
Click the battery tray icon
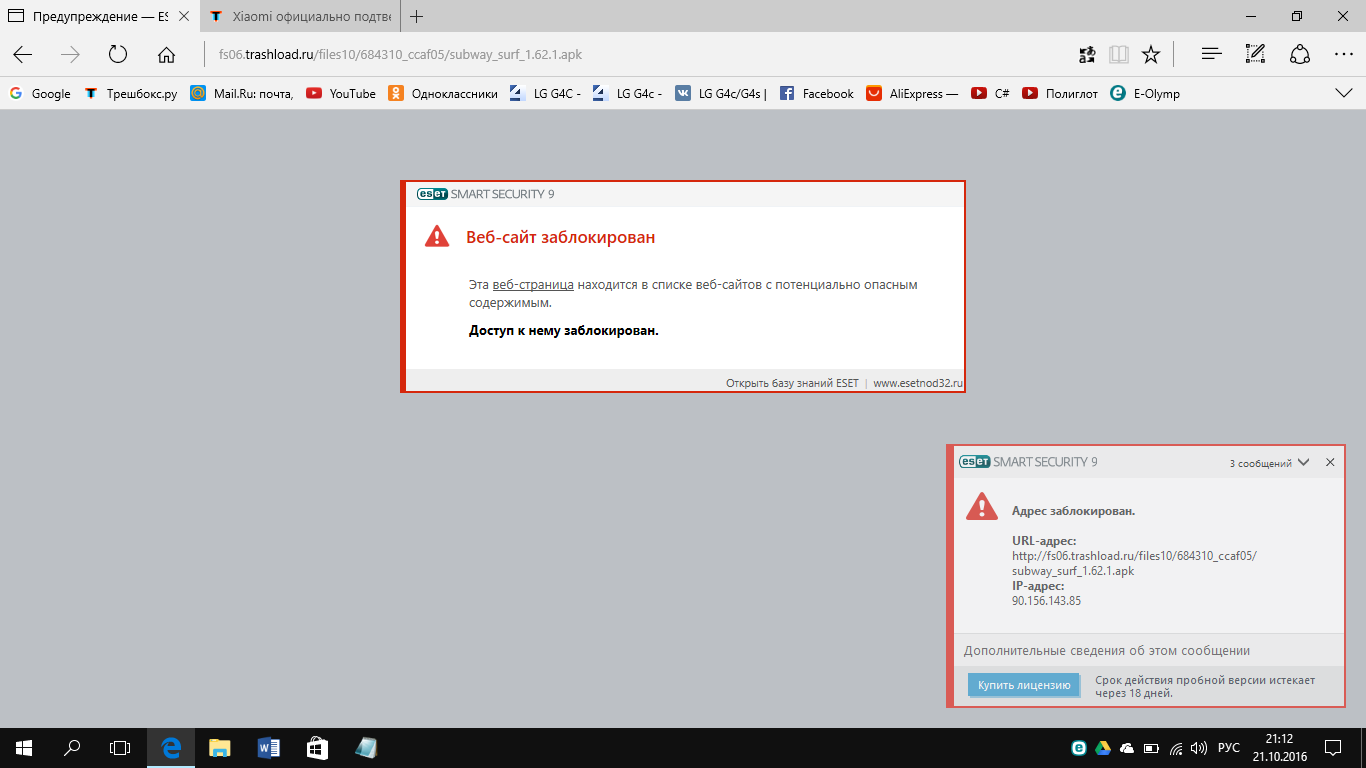pos(1151,747)
